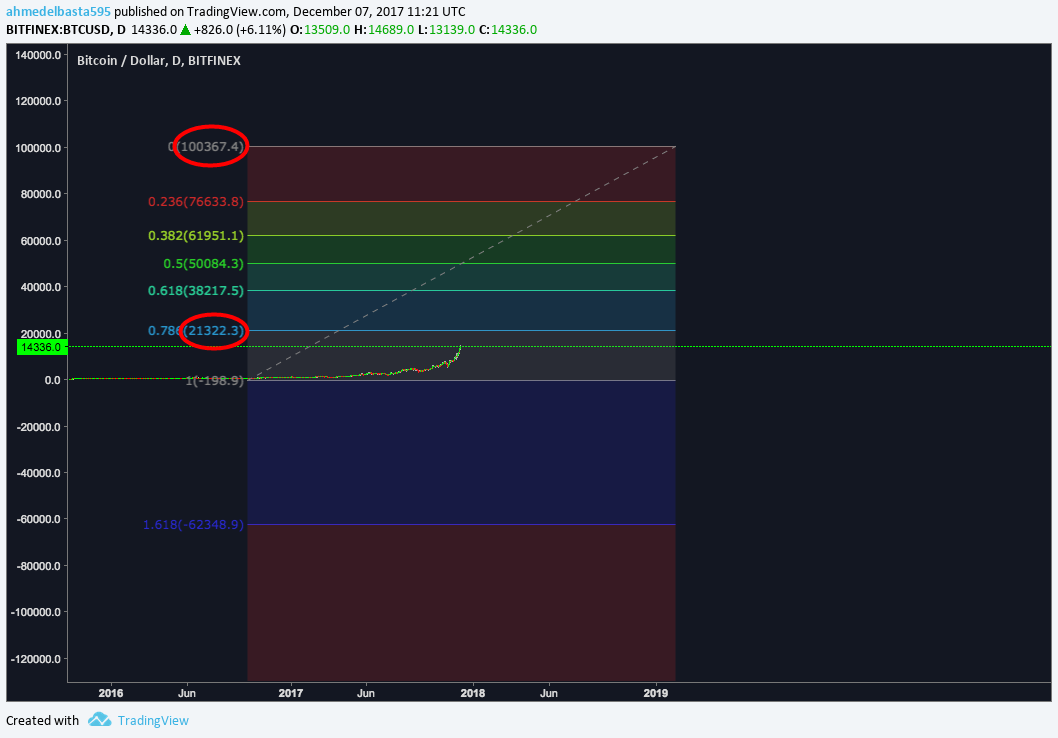
Task: Click the 0.382(61951.1) Fibonacci label
Action: pyautogui.click(x=196, y=235)
